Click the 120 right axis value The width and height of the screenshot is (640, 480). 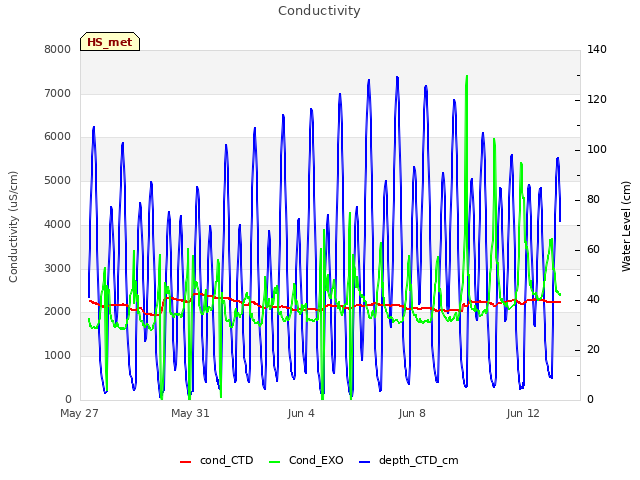click(x=597, y=100)
